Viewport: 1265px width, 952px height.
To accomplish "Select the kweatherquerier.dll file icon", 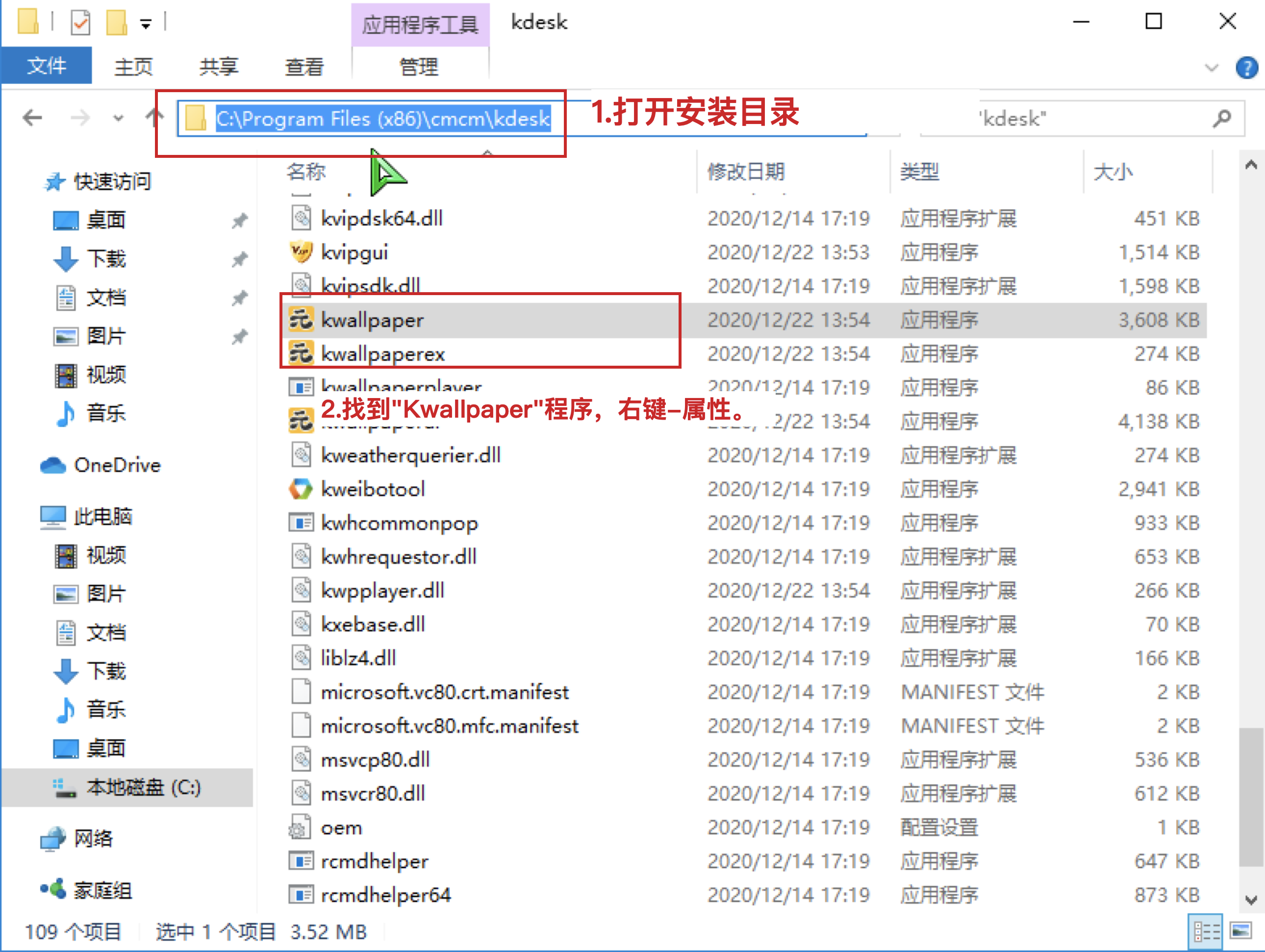I will 301,455.
